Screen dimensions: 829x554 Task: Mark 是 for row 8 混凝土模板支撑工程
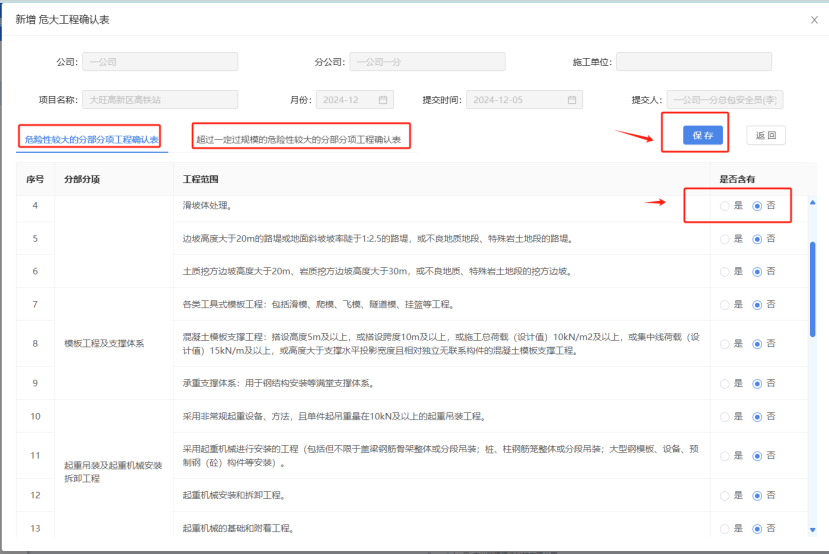click(x=725, y=344)
